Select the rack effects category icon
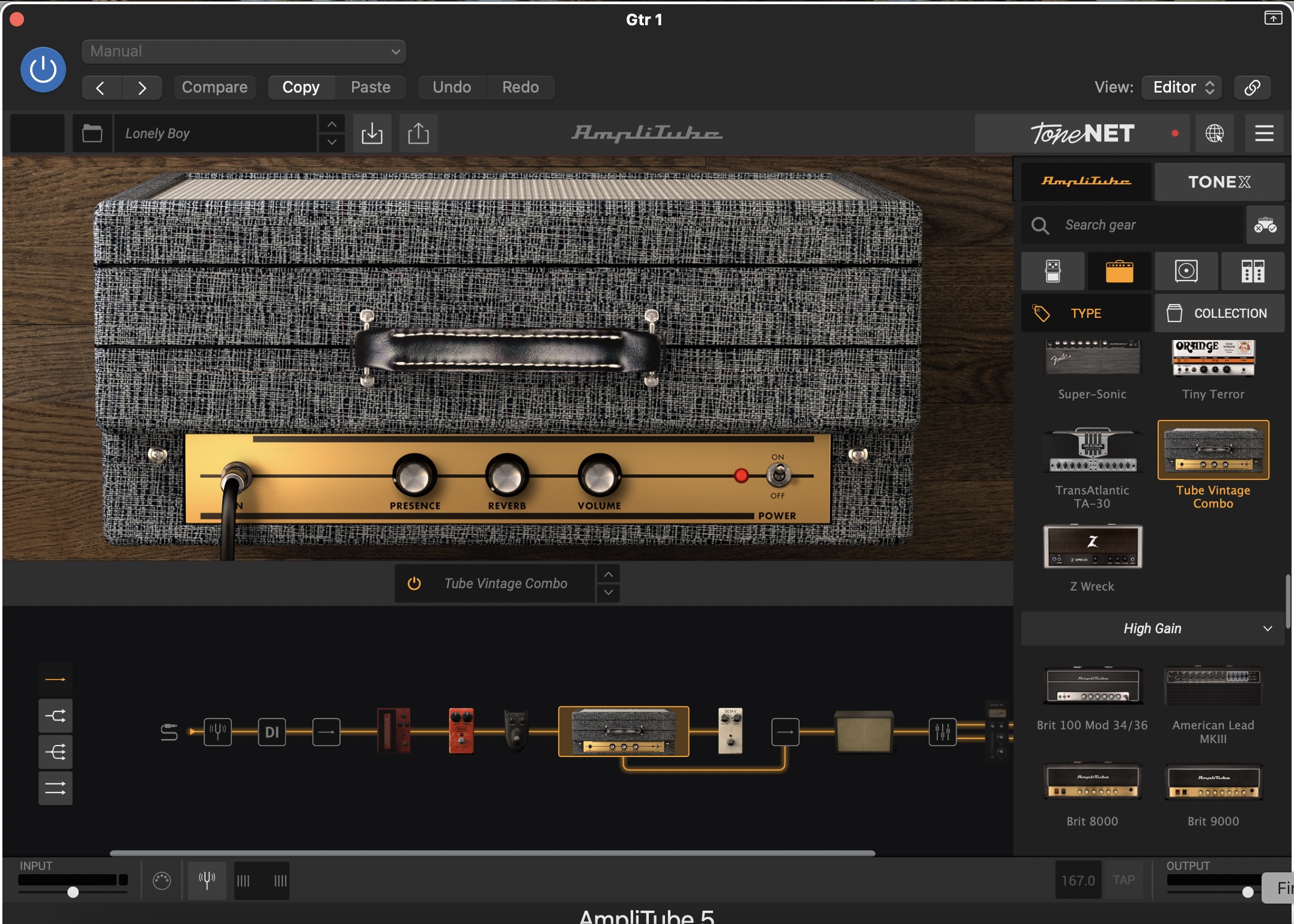This screenshot has height=924, width=1294. pyautogui.click(x=1253, y=271)
